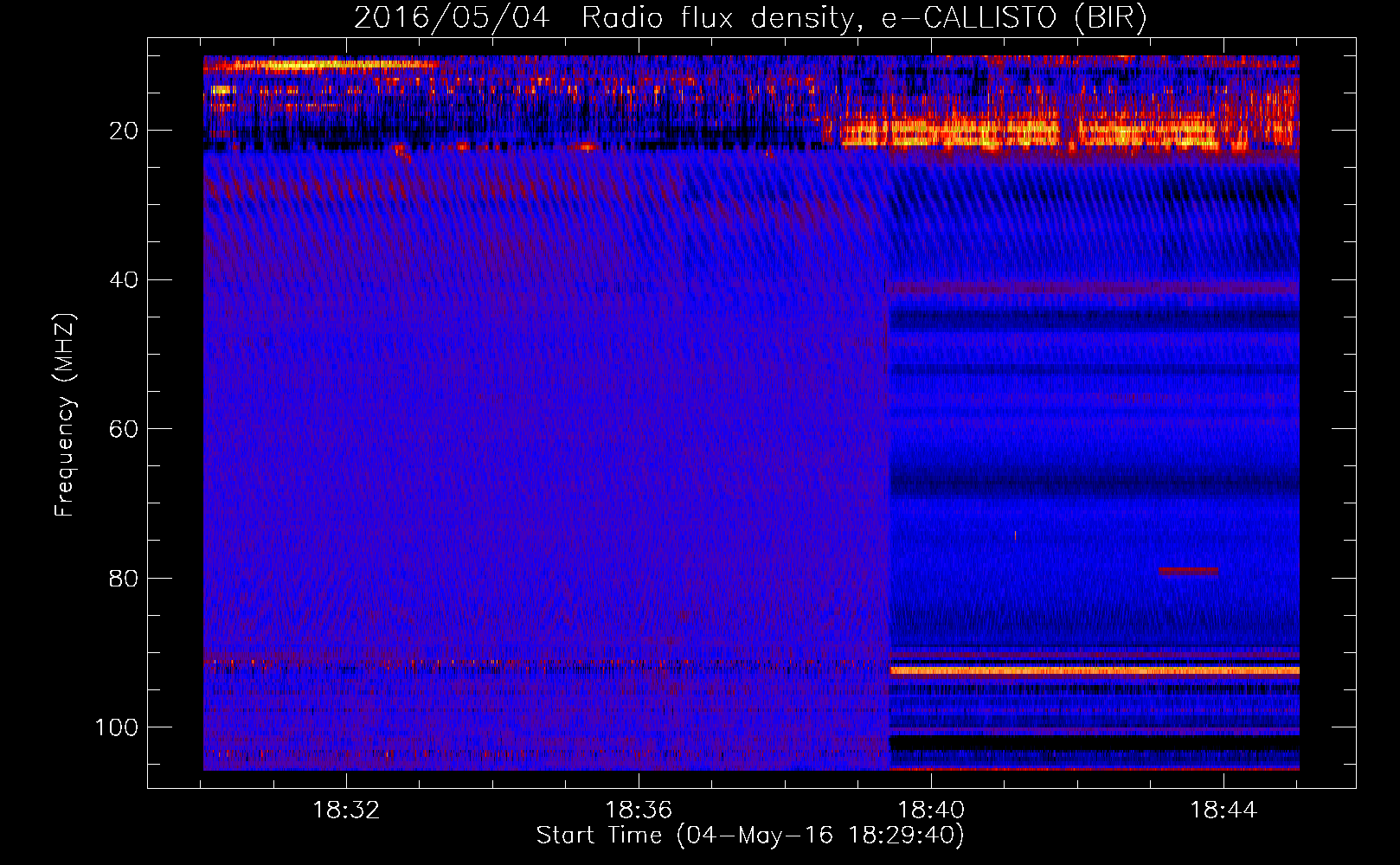Viewport: 1400px width, 865px height.
Task: Click the "18:32" time tick label
Action: pyautogui.click(x=346, y=811)
